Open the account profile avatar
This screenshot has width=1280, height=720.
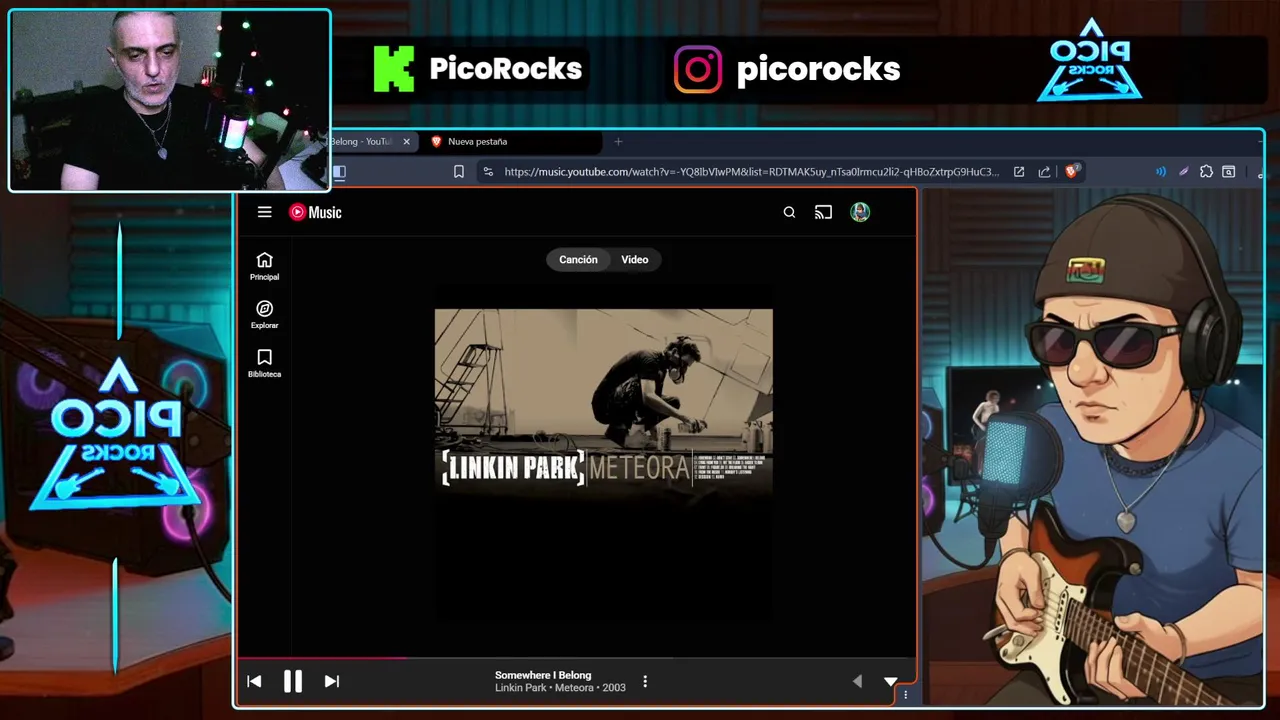(x=860, y=212)
